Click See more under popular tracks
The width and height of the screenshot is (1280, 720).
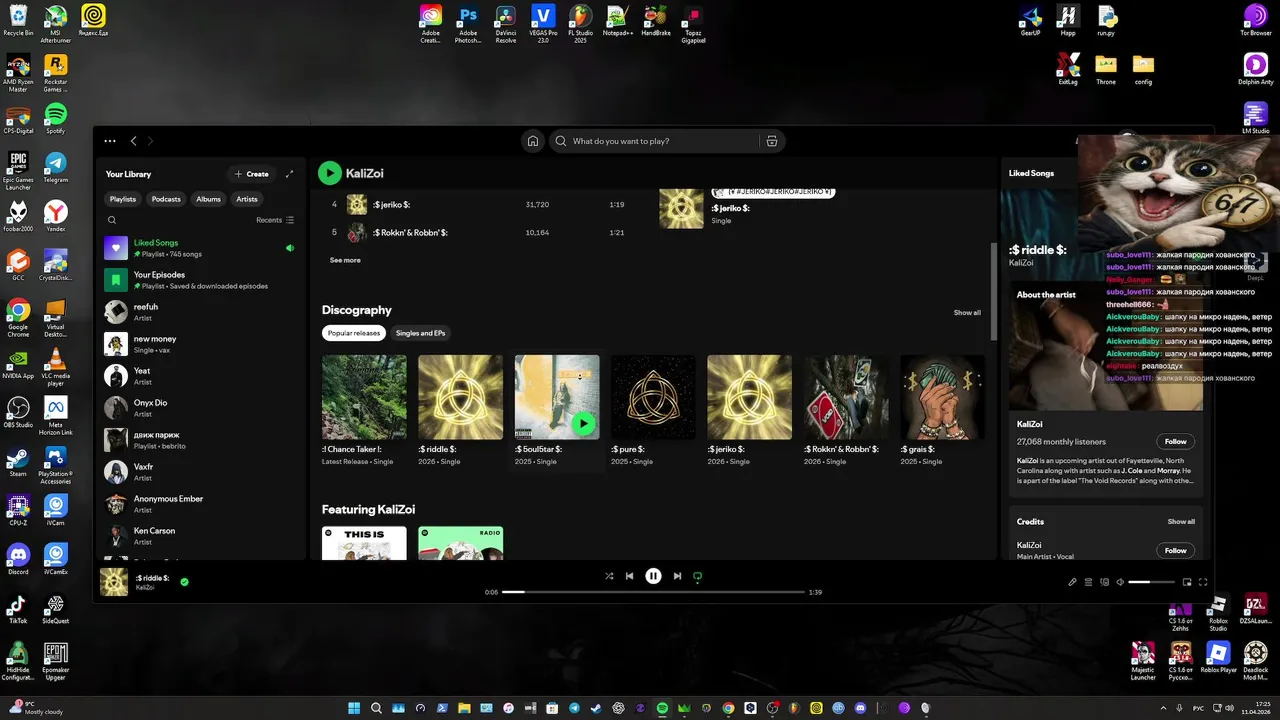click(x=345, y=260)
